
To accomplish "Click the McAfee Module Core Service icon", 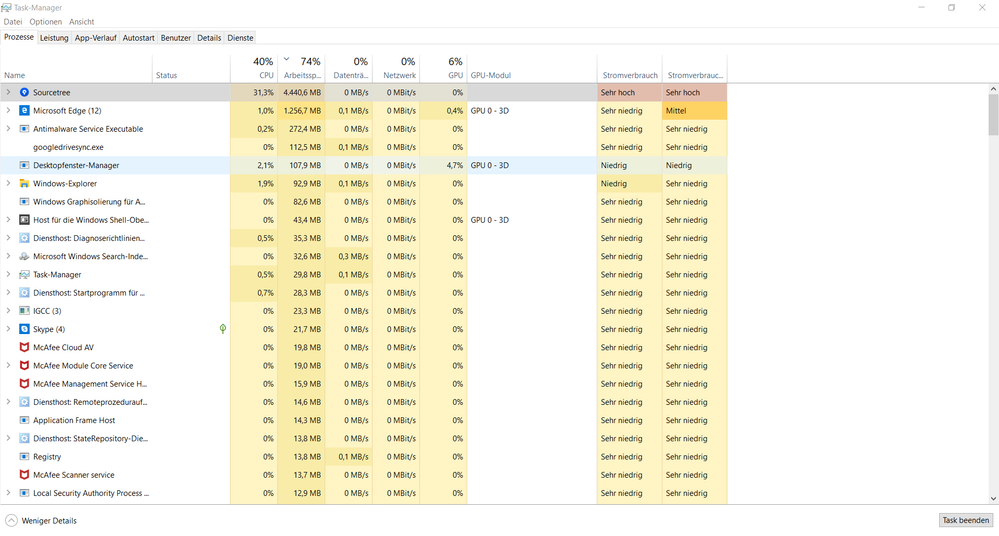I will [x=24, y=366].
